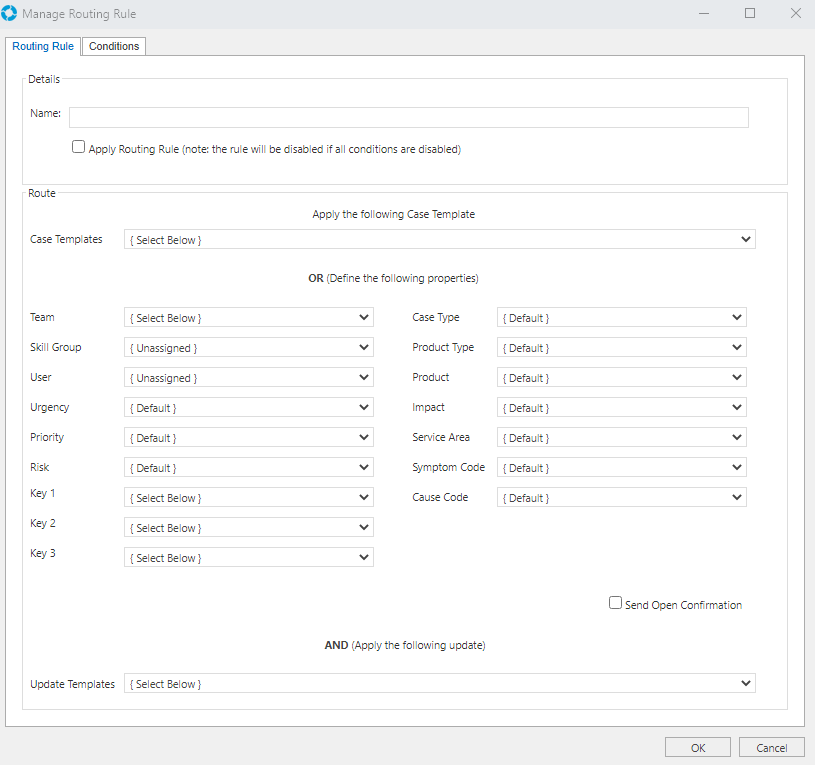Expand the Product Type dropdown
815x765 pixels.
(x=621, y=348)
